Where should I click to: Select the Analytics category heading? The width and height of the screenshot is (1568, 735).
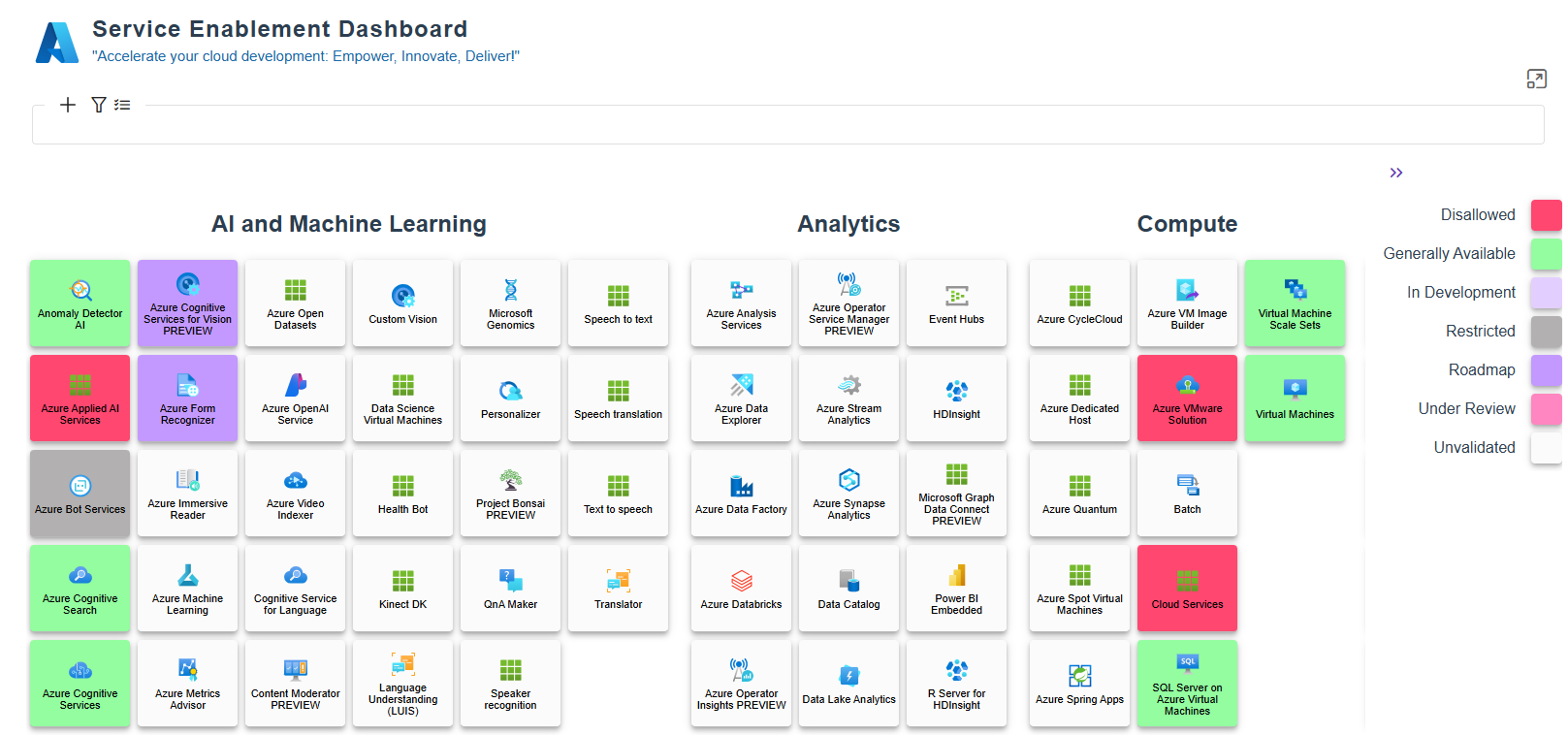tap(848, 224)
